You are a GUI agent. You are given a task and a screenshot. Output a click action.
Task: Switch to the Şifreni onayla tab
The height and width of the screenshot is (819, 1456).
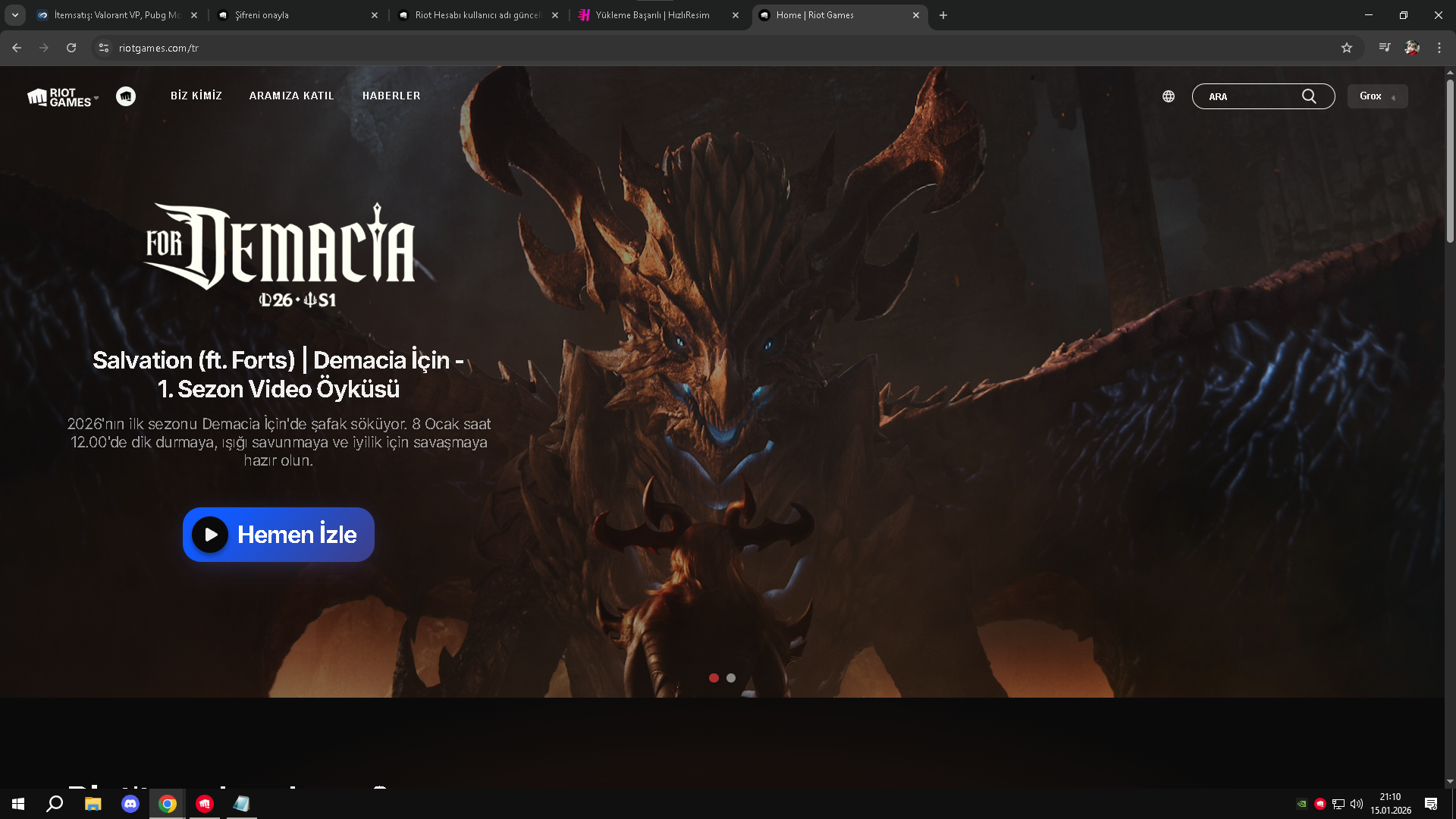coord(298,15)
